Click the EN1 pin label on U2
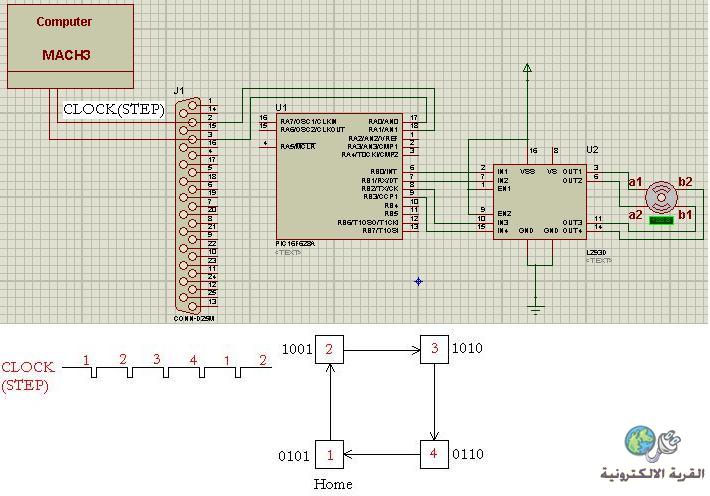Image resolution: width=710 pixels, height=496 pixels. [504, 188]
